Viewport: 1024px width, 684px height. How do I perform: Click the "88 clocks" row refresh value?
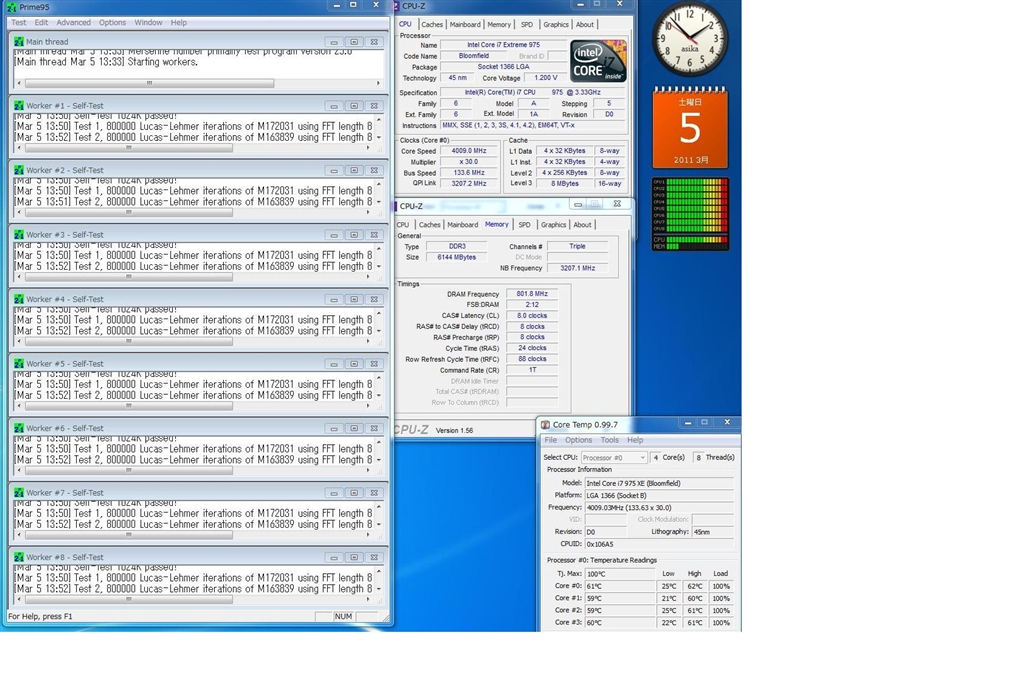(x=532, y=359)
